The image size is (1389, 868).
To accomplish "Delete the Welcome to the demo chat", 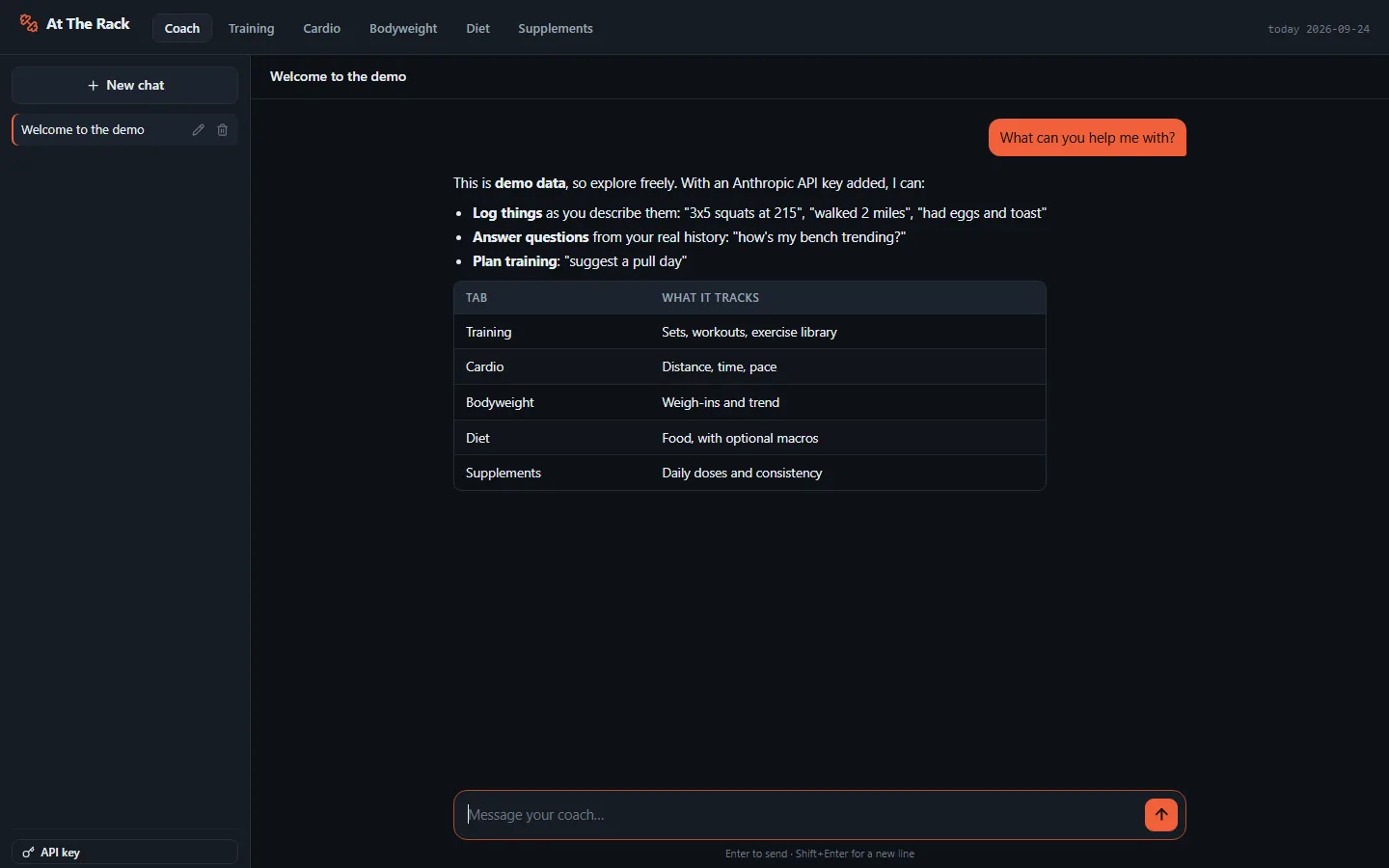I will click(223, 130).
